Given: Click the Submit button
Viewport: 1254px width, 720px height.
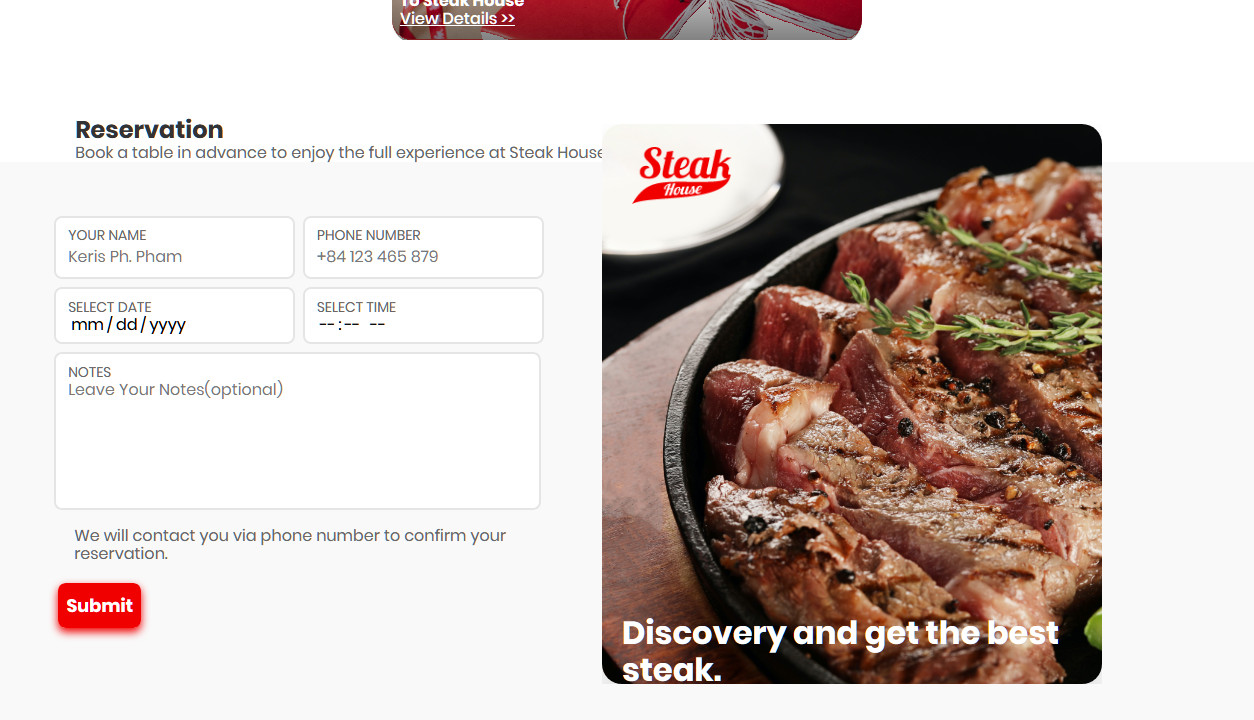Looking at the screenshot, I should 99,605.
